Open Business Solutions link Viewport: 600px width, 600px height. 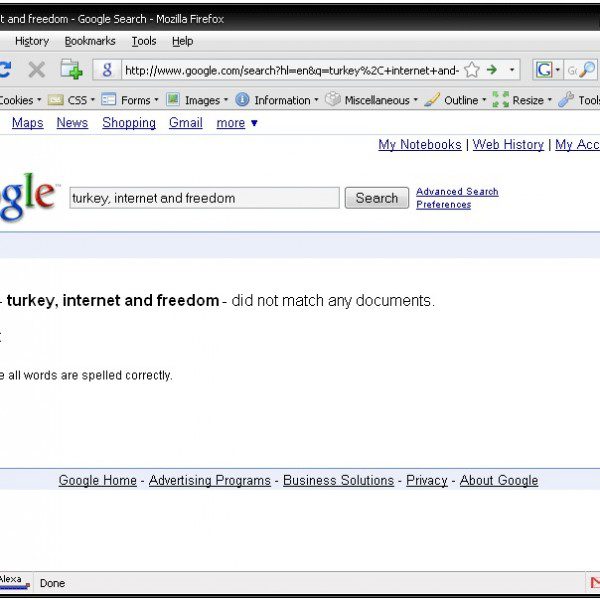click(338, 480)
